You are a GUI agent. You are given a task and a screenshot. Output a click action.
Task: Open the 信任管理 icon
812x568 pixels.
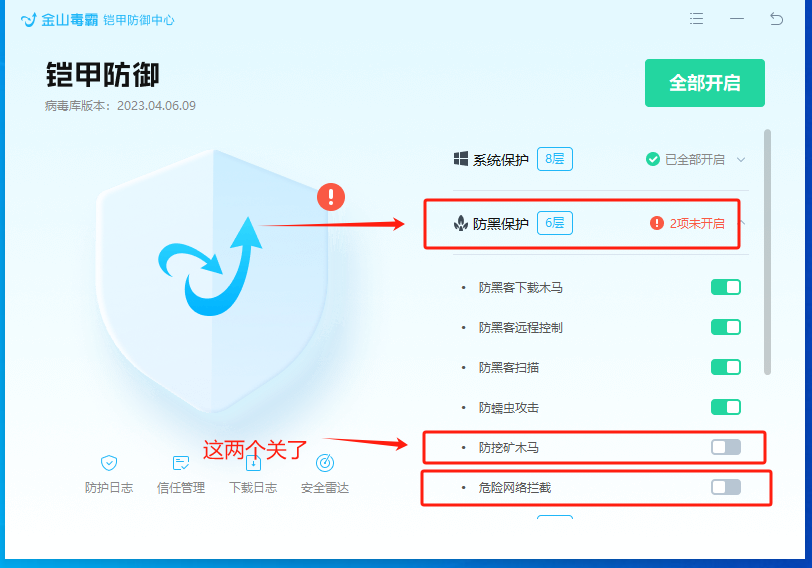point(181,463)
